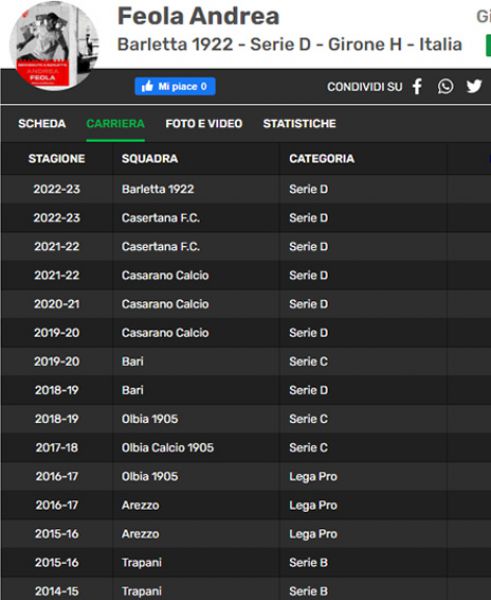This screenshot has width=491, height=600.
Task: Share via WhatsApp icon
Action: (x=445, y=86)
